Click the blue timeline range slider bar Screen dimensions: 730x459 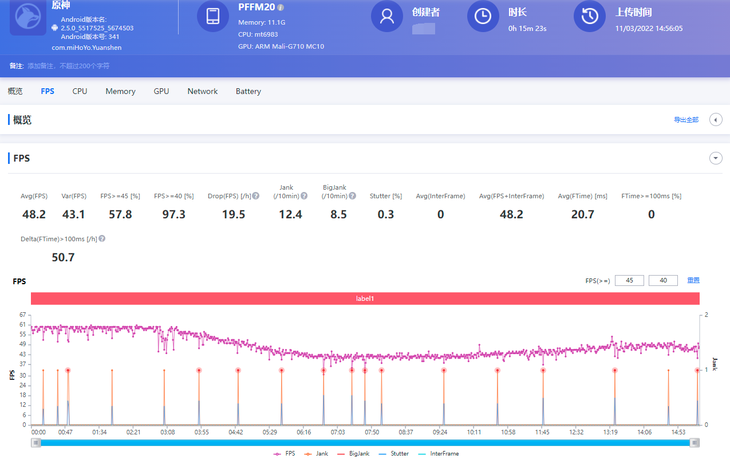(365, 441)
